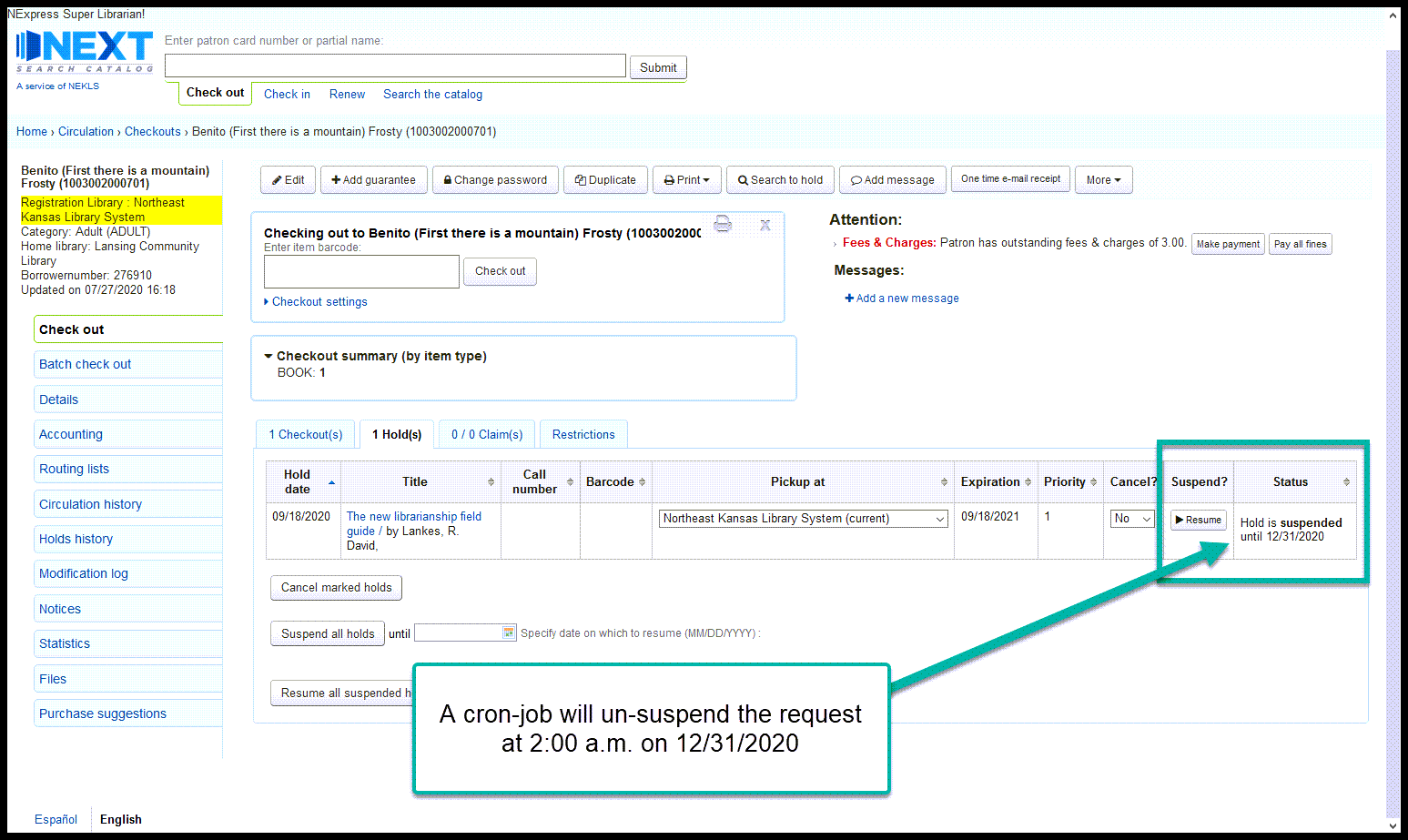
Task: Click Search to hold button
Action: (780, 180)
